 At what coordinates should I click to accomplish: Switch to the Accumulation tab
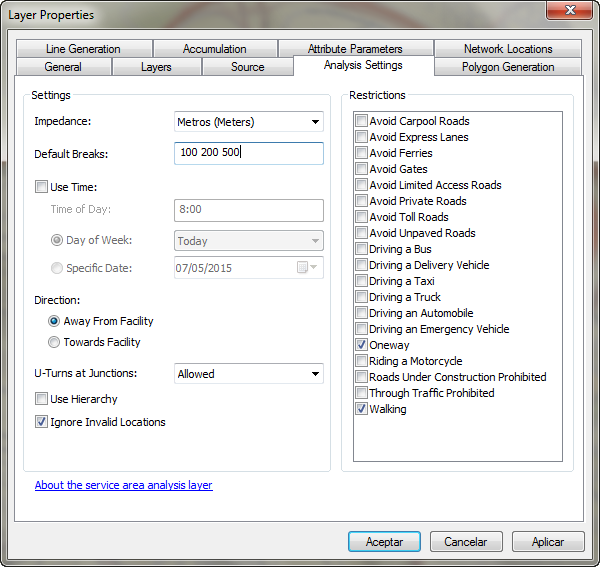214,48
